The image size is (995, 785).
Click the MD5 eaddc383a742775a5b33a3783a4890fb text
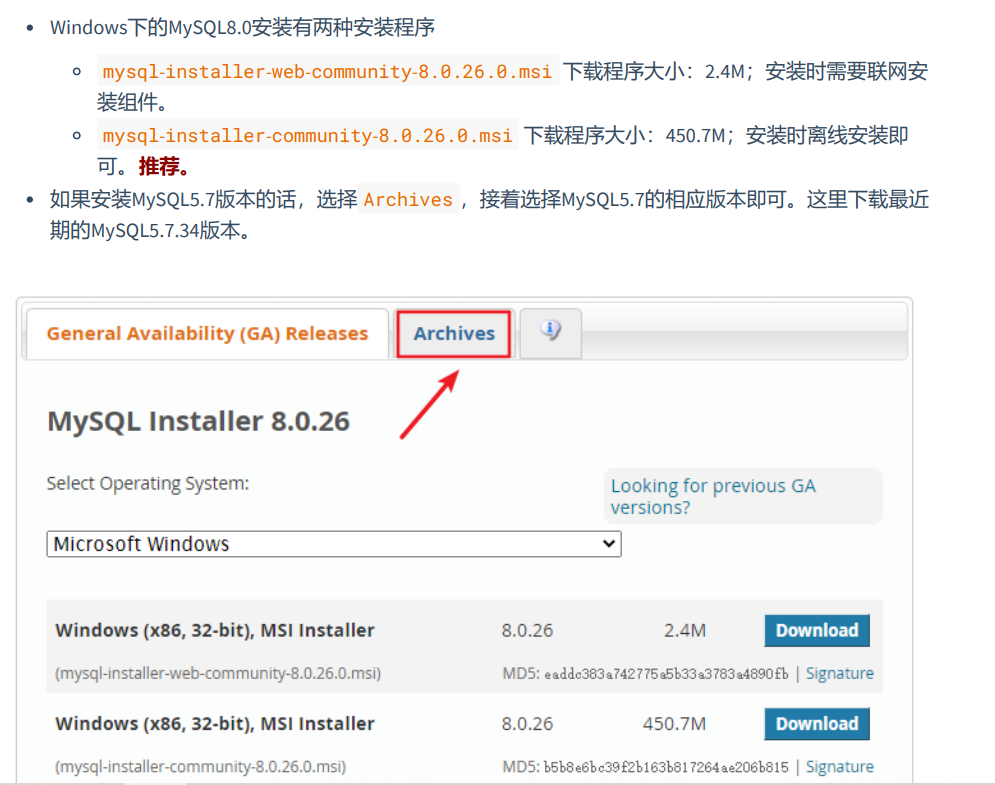click(645, 673)
